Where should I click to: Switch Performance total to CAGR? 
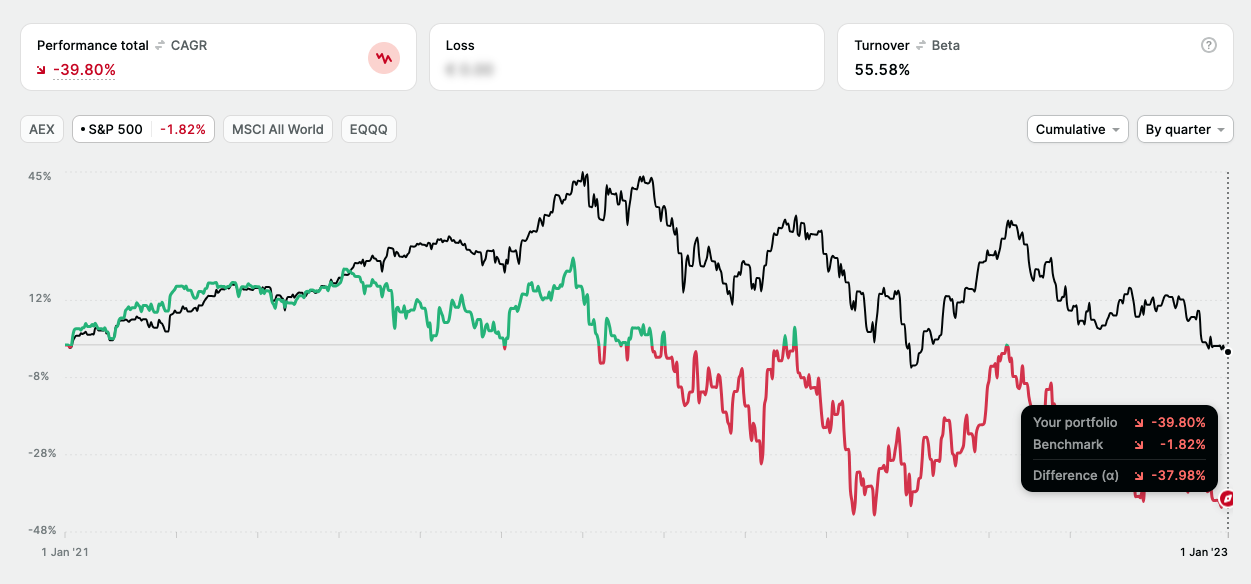(189, 46)
